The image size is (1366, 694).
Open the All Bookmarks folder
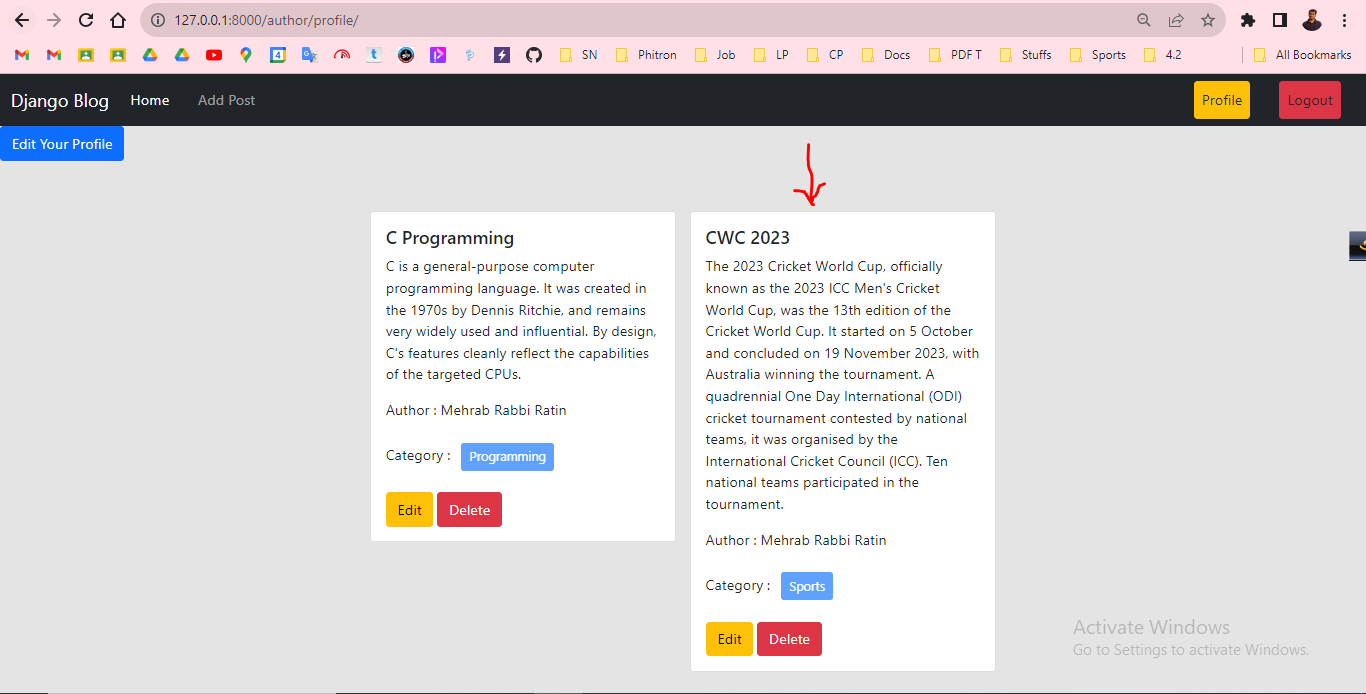[x=1302, y=55]
